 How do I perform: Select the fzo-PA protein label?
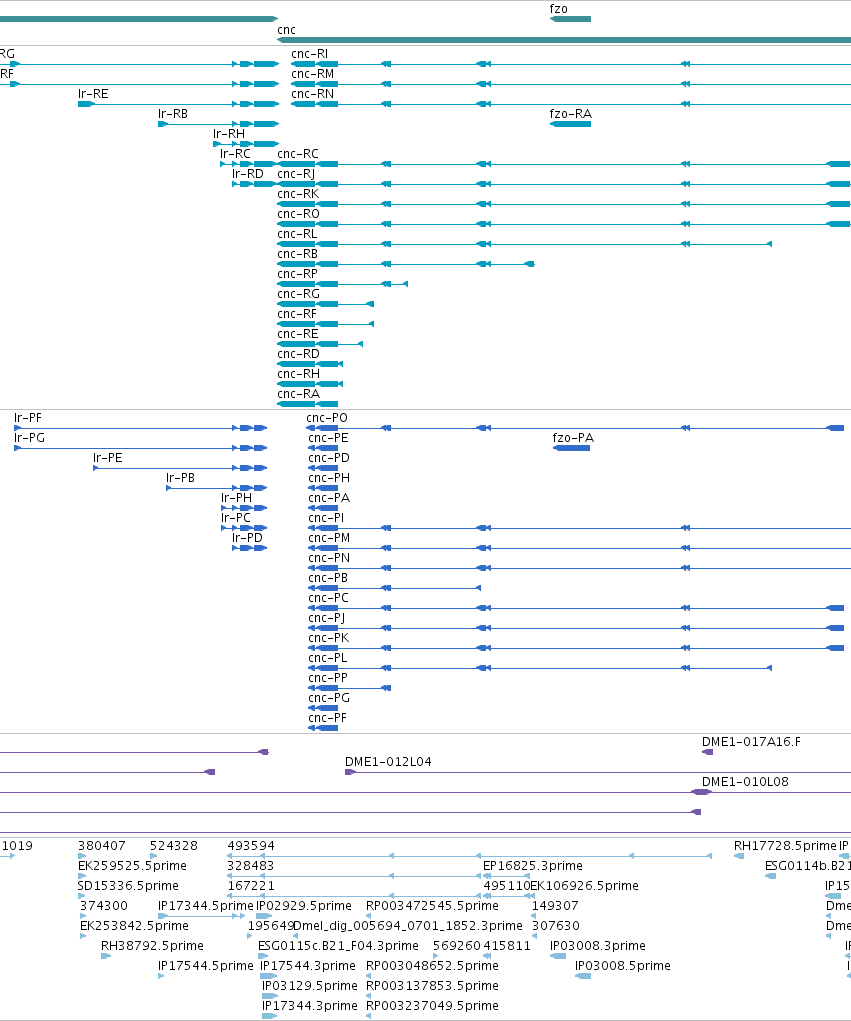573,438
